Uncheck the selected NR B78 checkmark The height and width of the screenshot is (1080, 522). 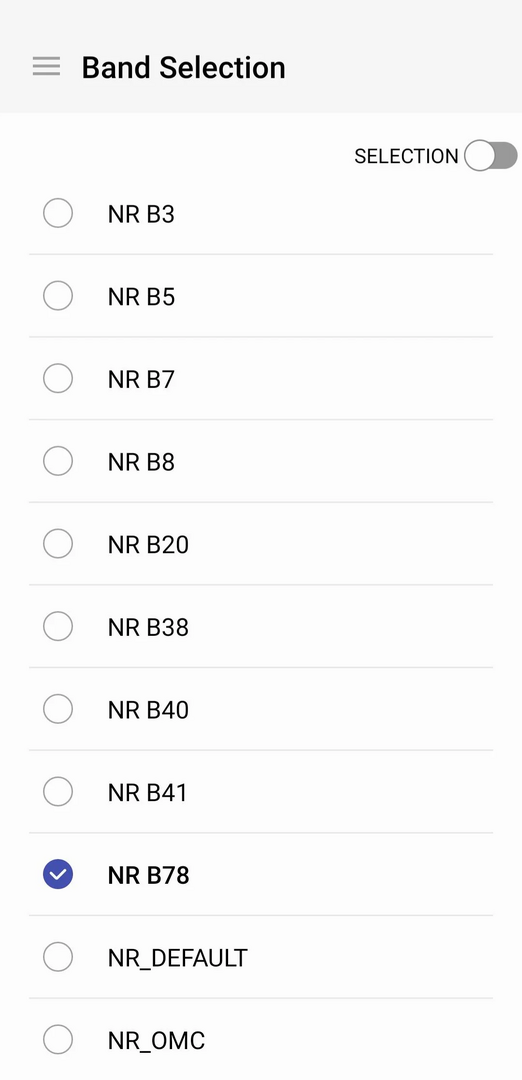[x=58, y=875]
